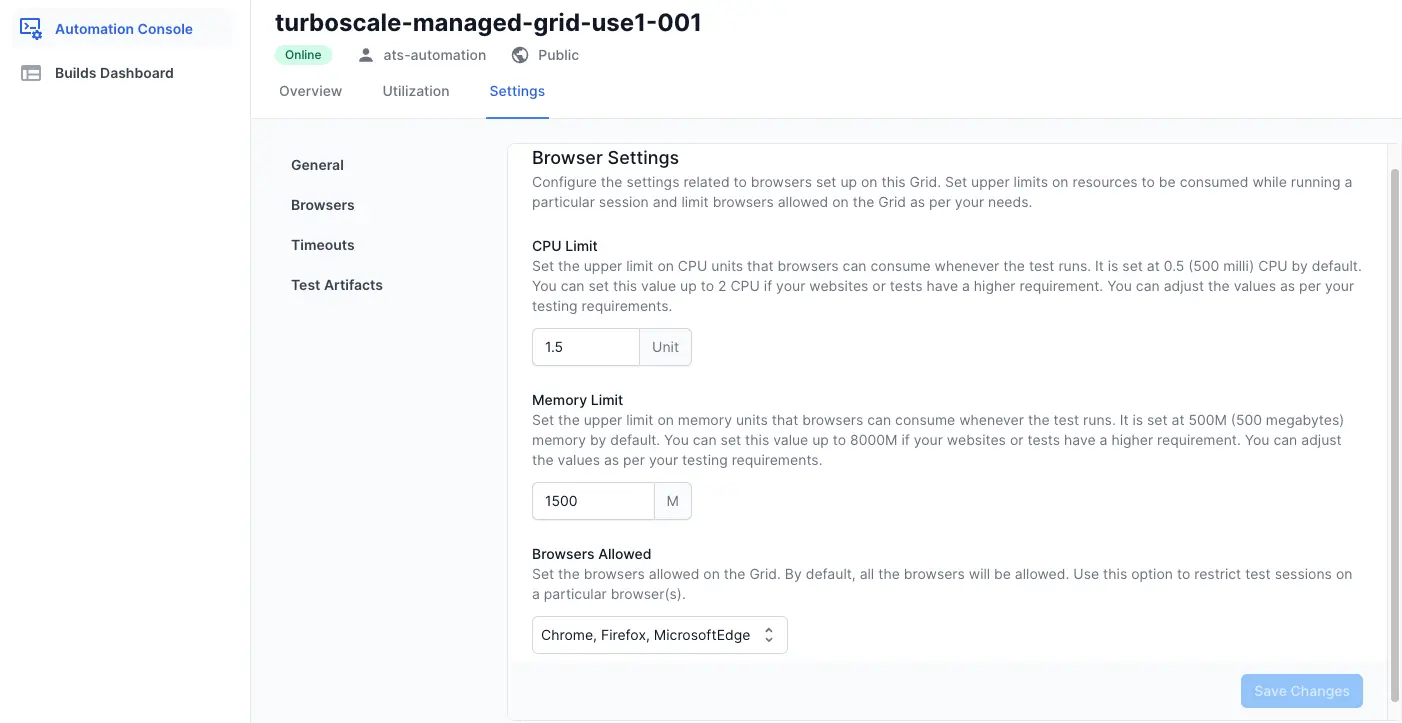1402x723 pixels.
Task: Select the grid status icon showing Online
Action: point(303,55)
